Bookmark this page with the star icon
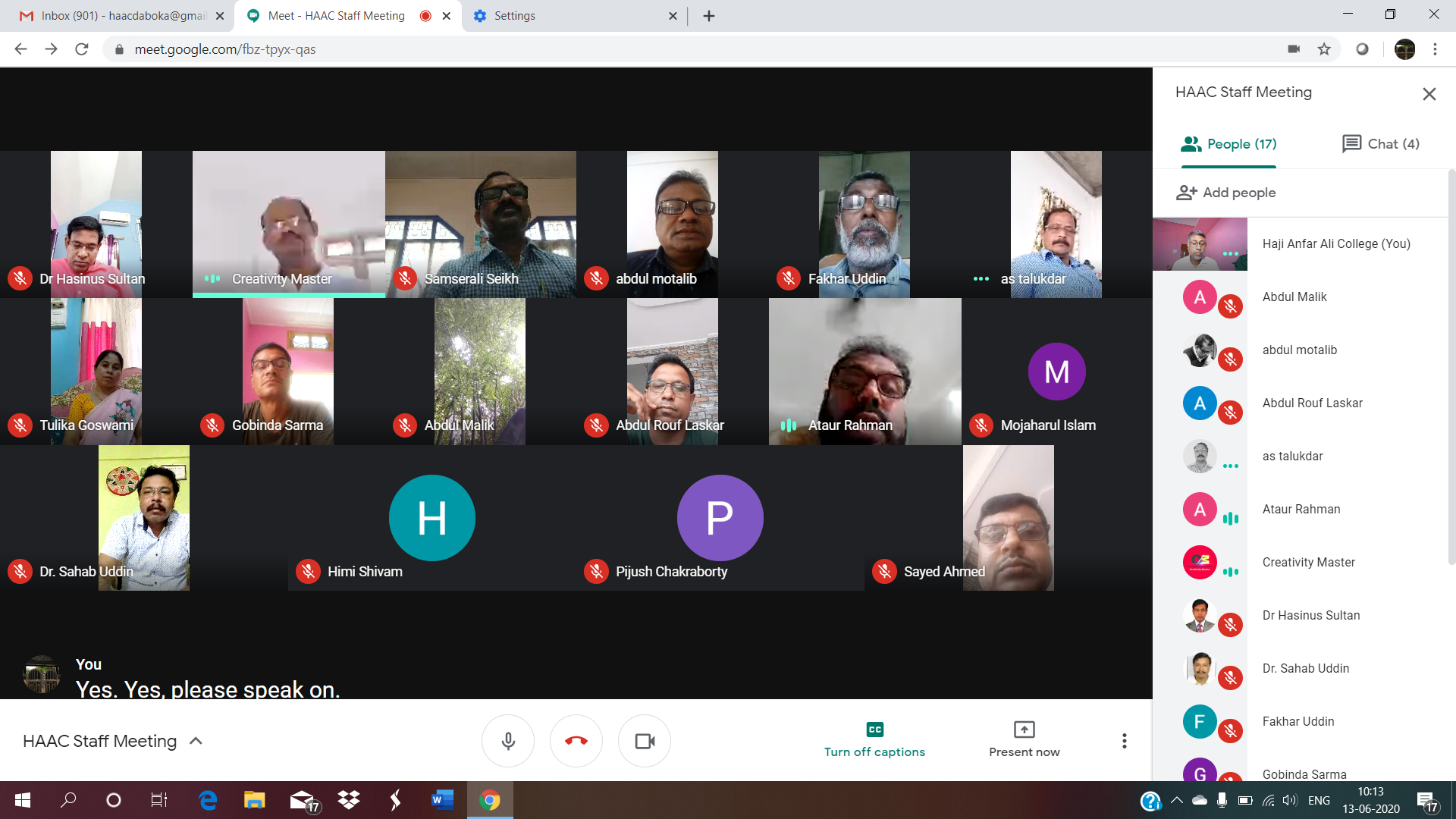Image resolution: width=1456 pixels, height=819 pixels. pyautogui.click(x=1324, y=49)
